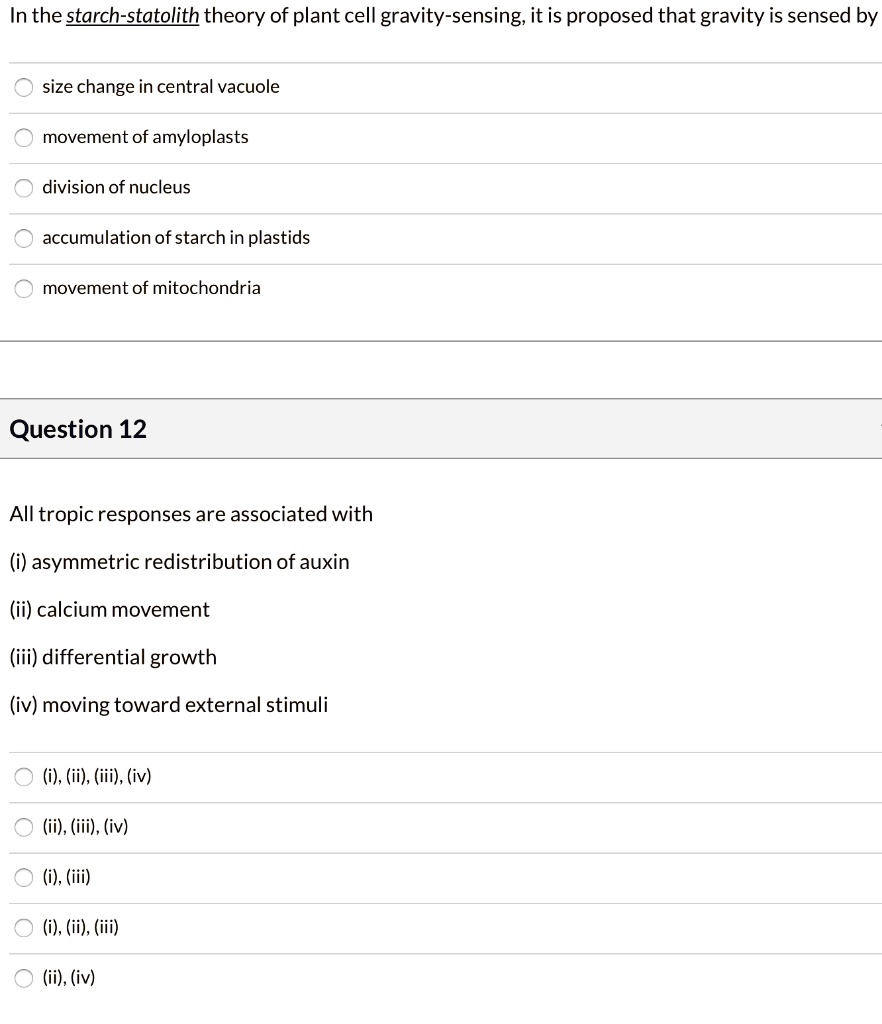
Task: Pick the 'division of nucleus' radio button
Action: click(x=24, y=188)
